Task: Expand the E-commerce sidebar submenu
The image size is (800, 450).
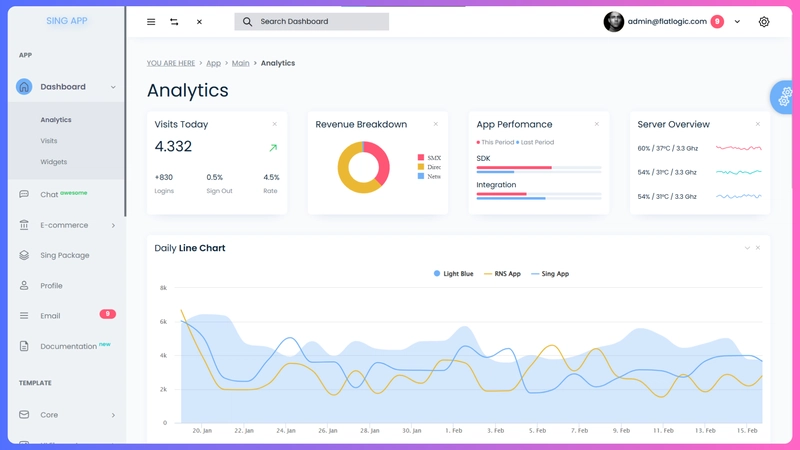Action: coord(113,226)
